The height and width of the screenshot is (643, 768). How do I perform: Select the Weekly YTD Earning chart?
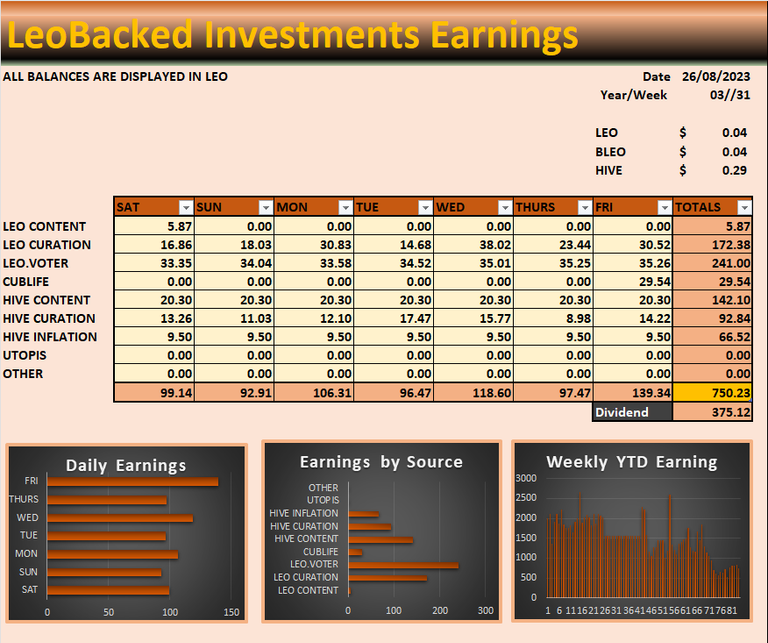[632, 531]
